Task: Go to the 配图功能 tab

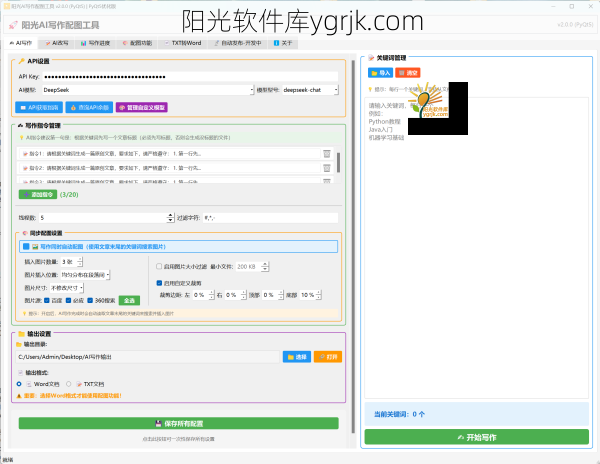Action: click(x=137, y=43)
